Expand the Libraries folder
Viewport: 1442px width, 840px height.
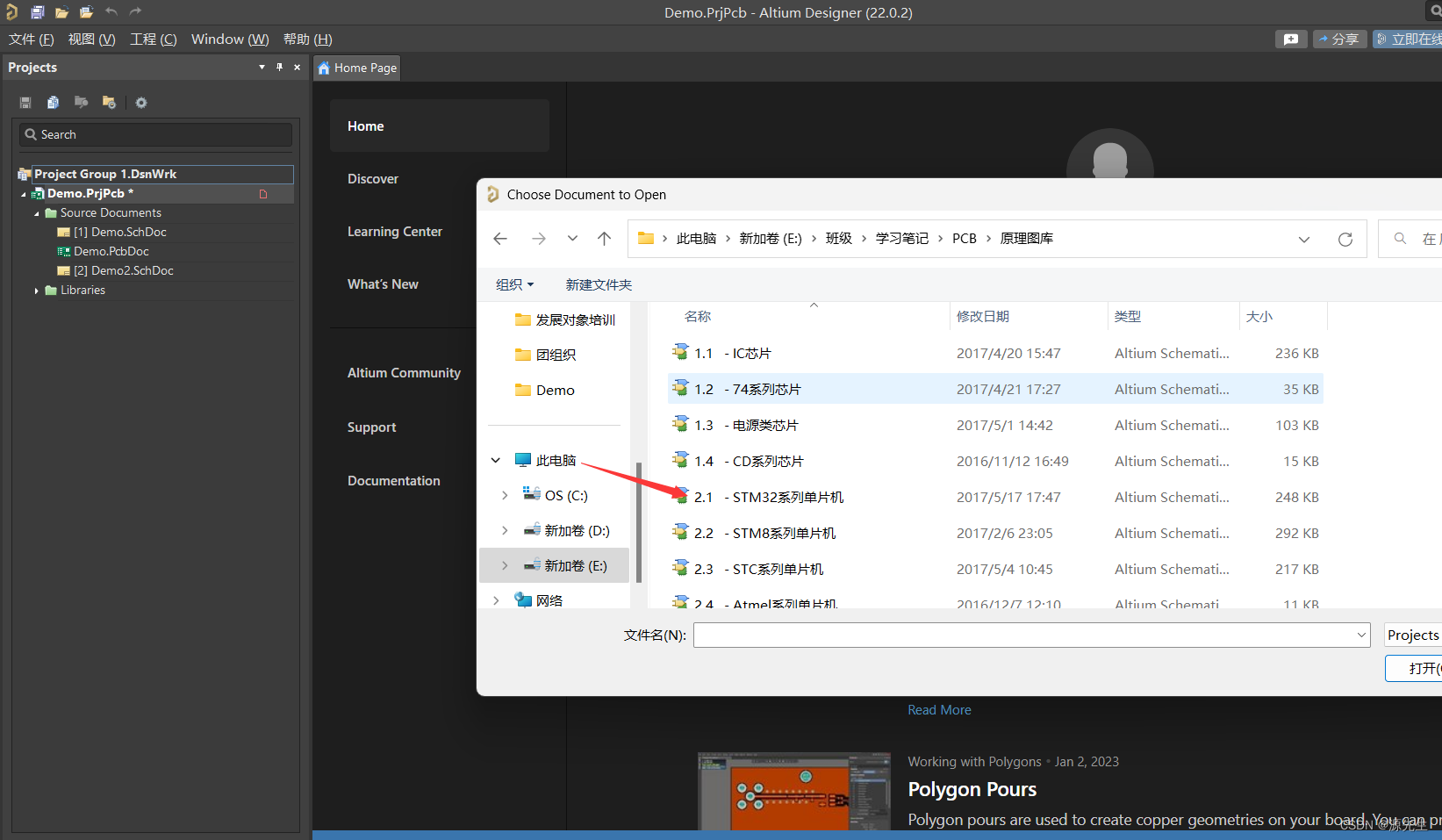(37, 291)
